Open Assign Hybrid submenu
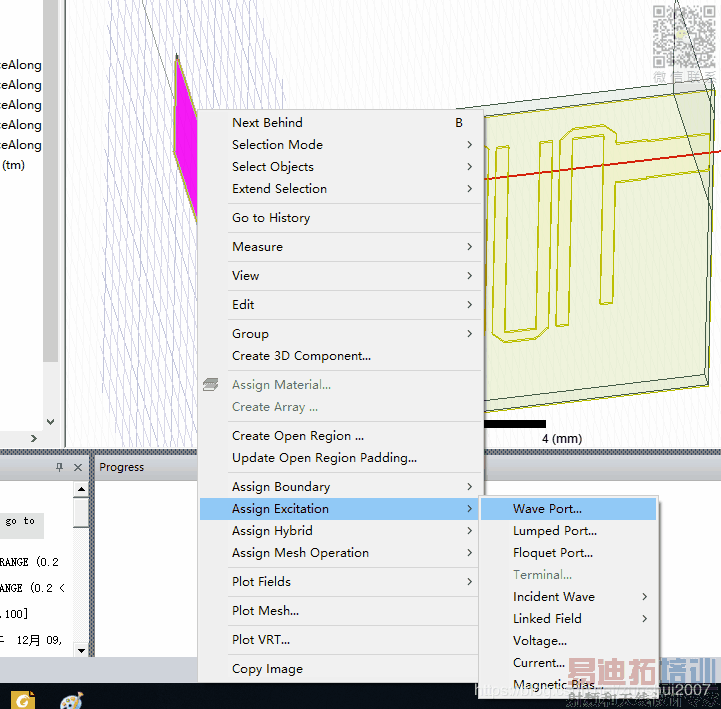 tap(340, 531)
